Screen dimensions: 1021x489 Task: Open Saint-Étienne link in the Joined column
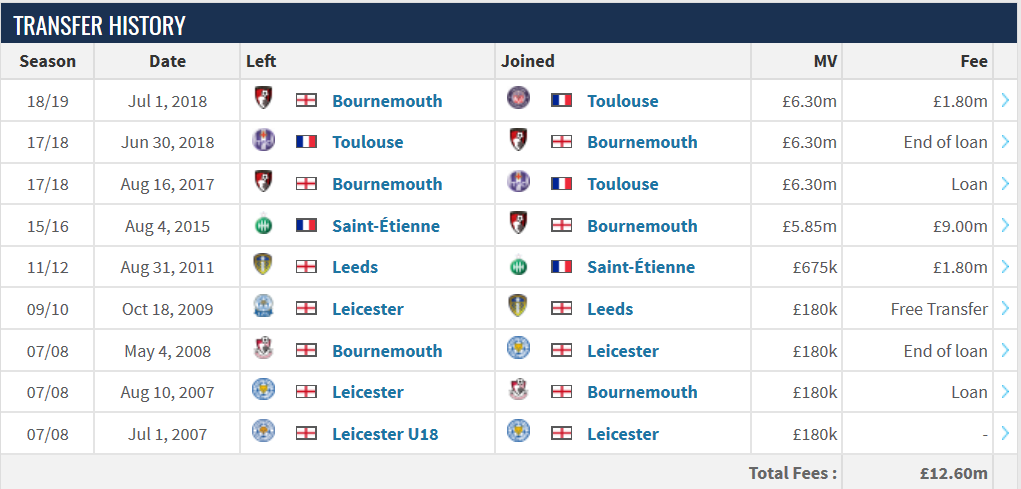(641, 267)
